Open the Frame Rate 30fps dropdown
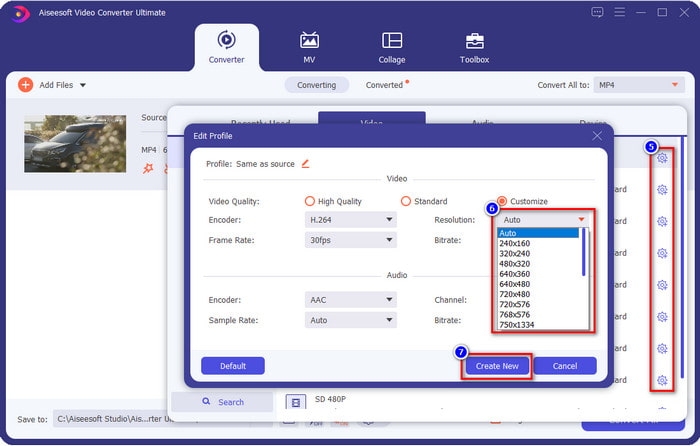This screenshot has height=446, width=700. coord(350,240)
